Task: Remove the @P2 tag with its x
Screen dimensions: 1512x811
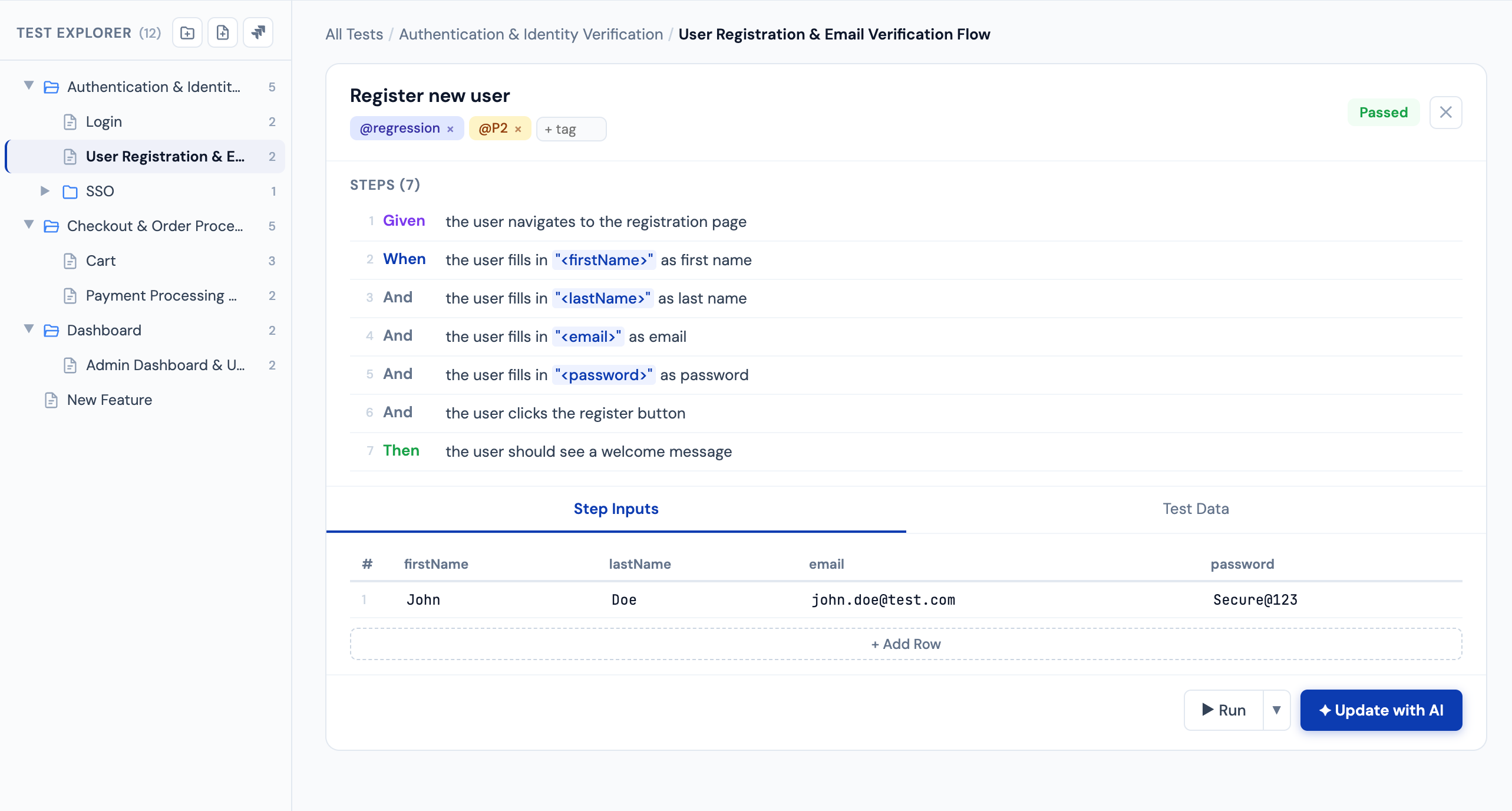Action: (518, 129)
